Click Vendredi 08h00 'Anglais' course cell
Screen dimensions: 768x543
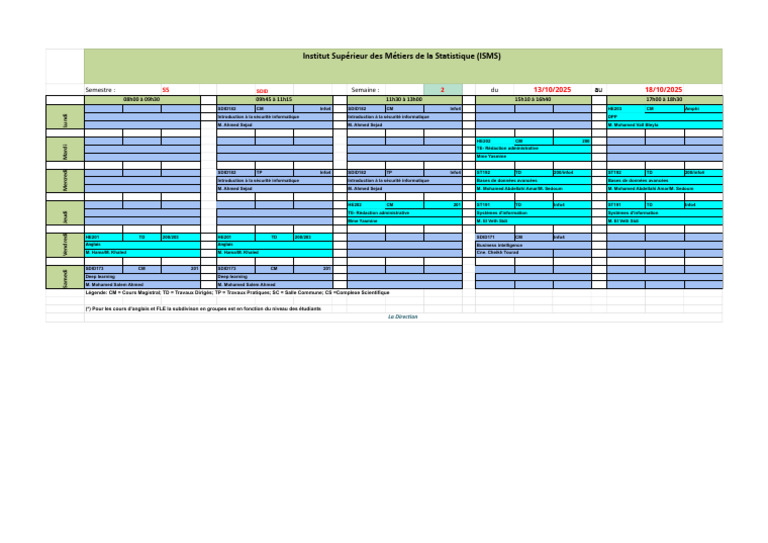(142, 245)
